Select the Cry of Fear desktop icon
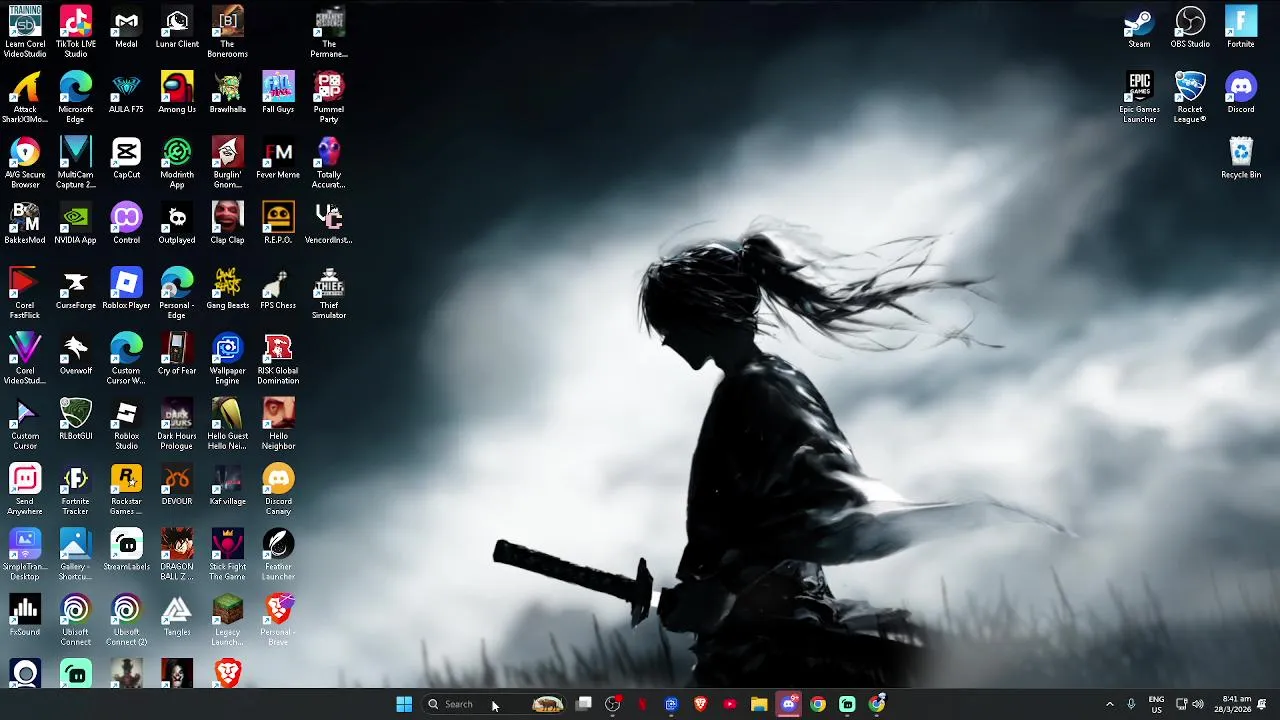The height and width of the screenshot is (720, 1280). (x=177, y=354)
